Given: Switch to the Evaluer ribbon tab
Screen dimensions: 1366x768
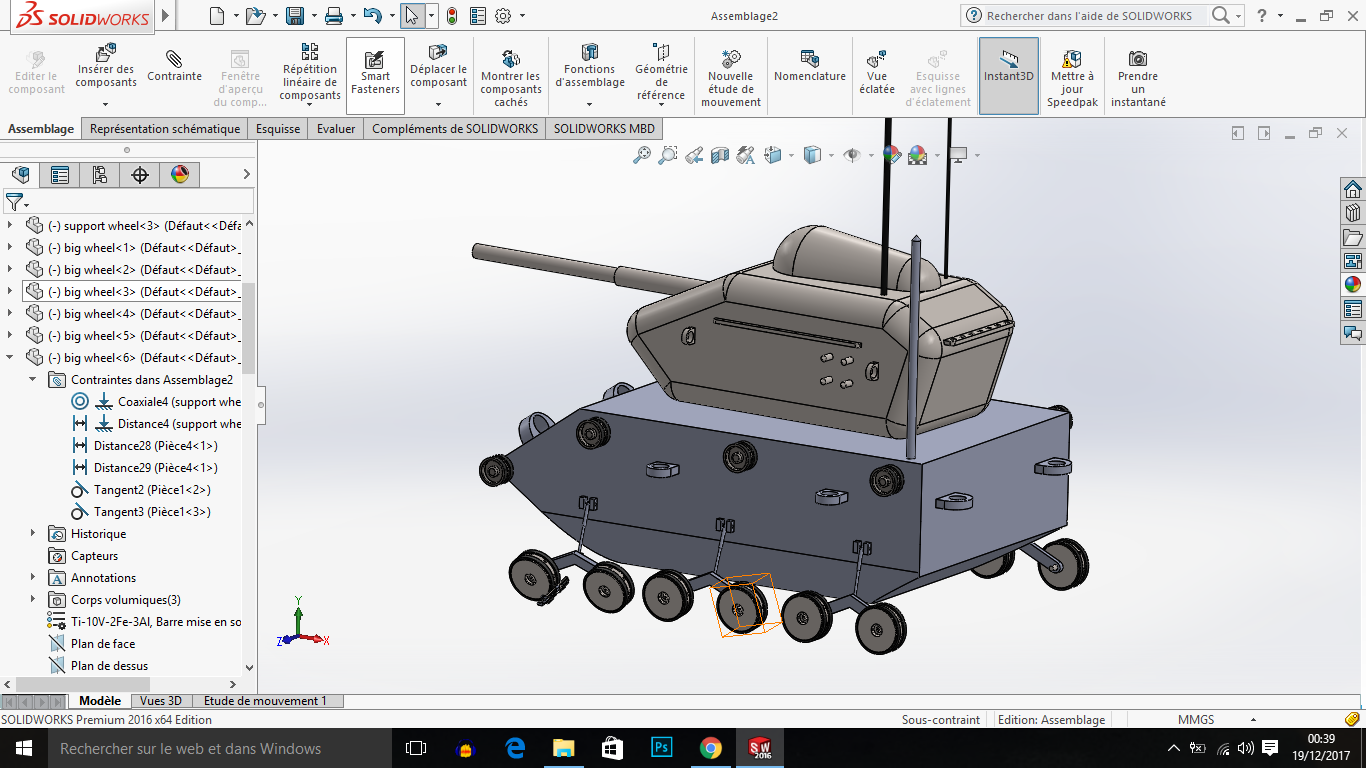Looking at the screenshot, I should point(336,129).
